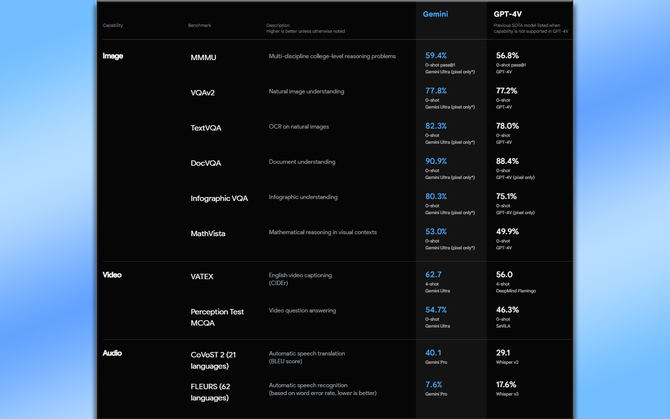Click the Video capability label
This screenshot has width=670, height=419.
[112, 275]
